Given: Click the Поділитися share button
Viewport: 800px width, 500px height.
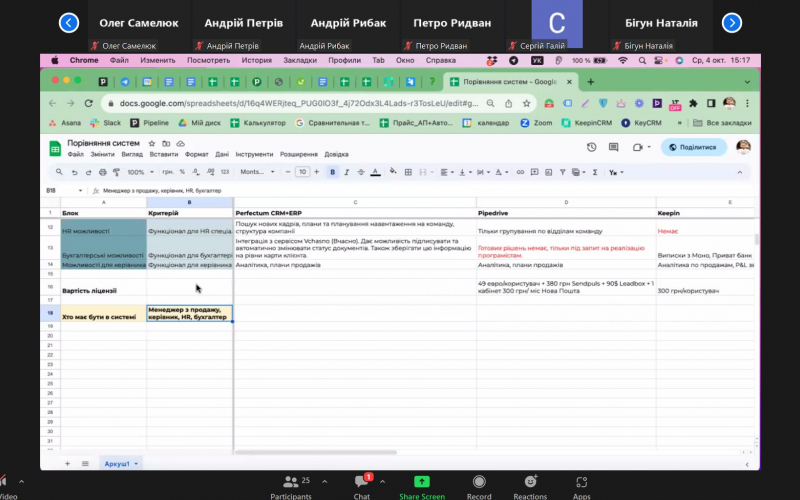Looking at the screenshot, I should coord(693,147).
